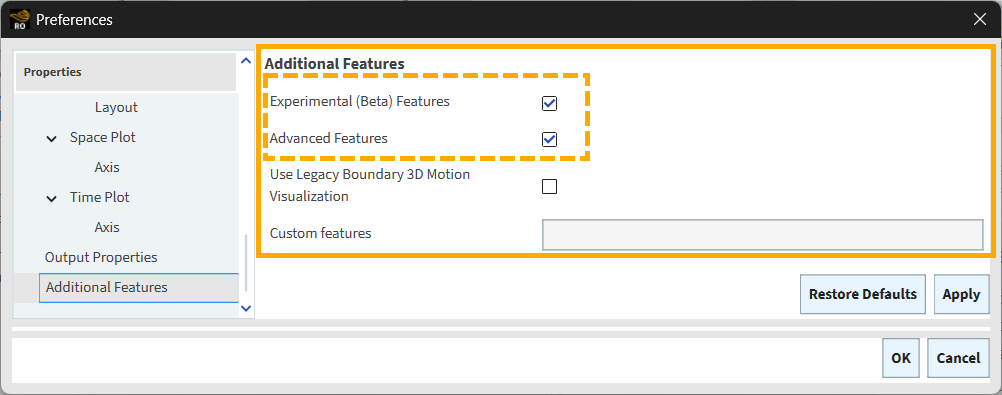Select Time Plot tree item
Screen dimensions: 1002x395
(x=100, y=198)
